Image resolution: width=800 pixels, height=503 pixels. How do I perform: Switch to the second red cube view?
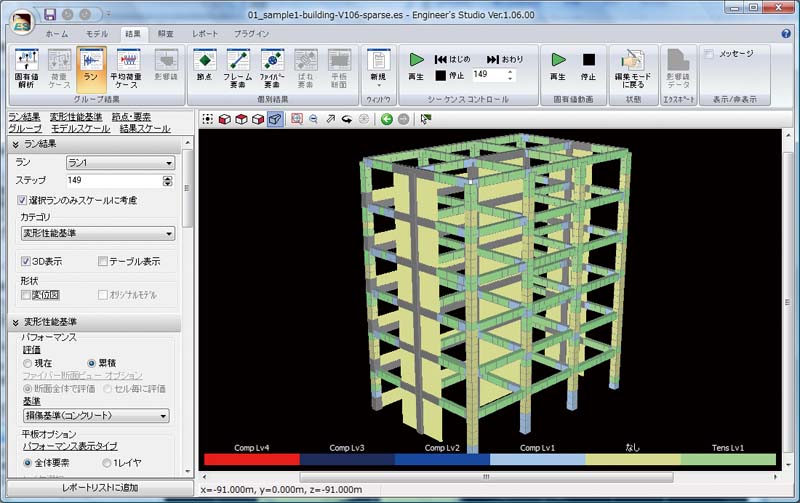click(241, 119)
